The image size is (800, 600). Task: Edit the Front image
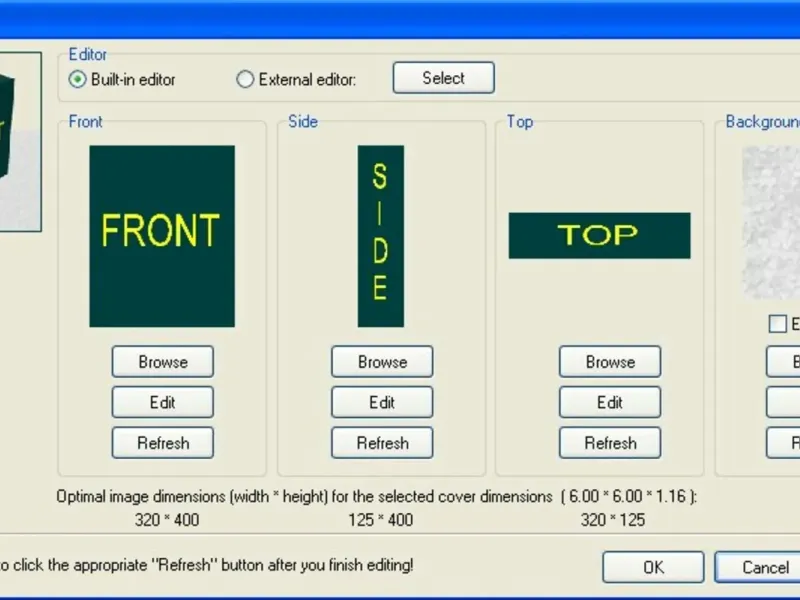pos(163,402)
